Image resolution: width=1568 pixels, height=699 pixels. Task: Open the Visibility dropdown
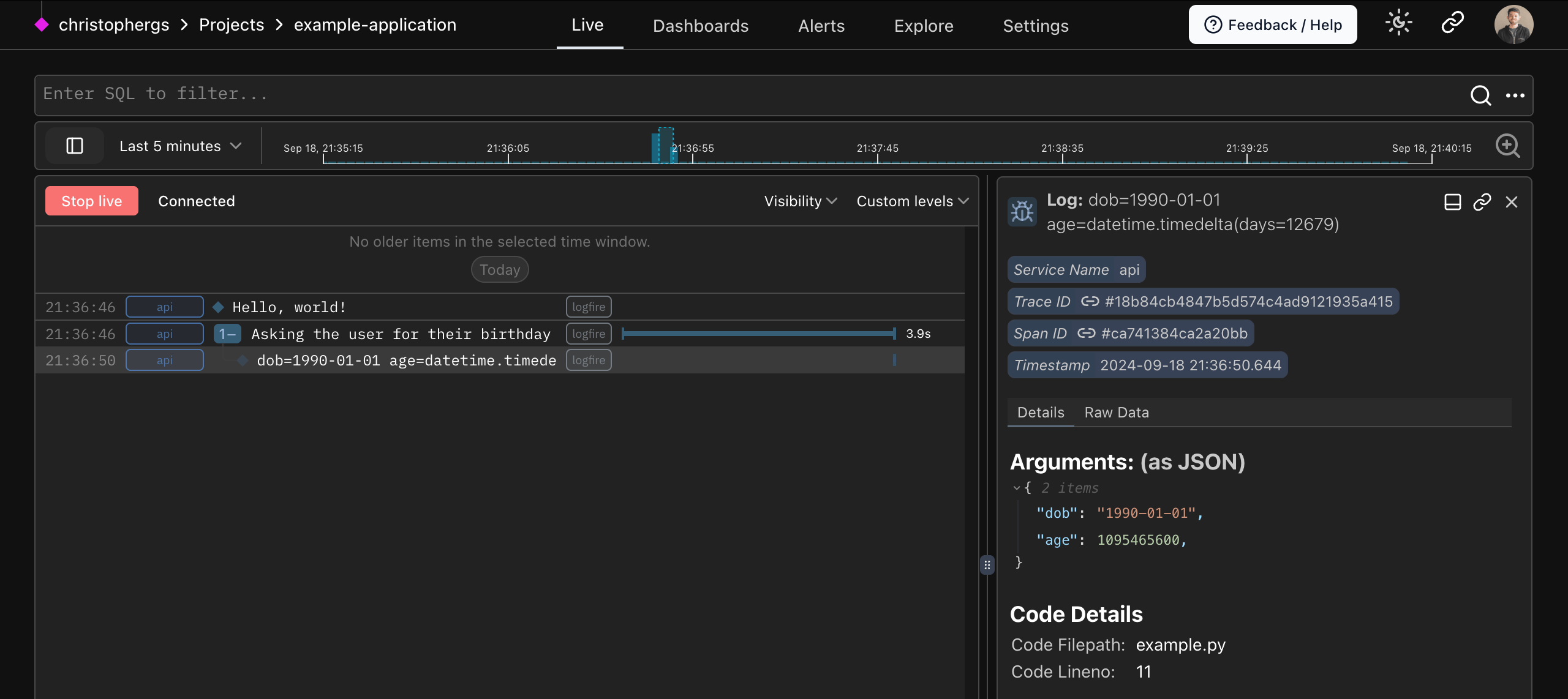(799, 201)
